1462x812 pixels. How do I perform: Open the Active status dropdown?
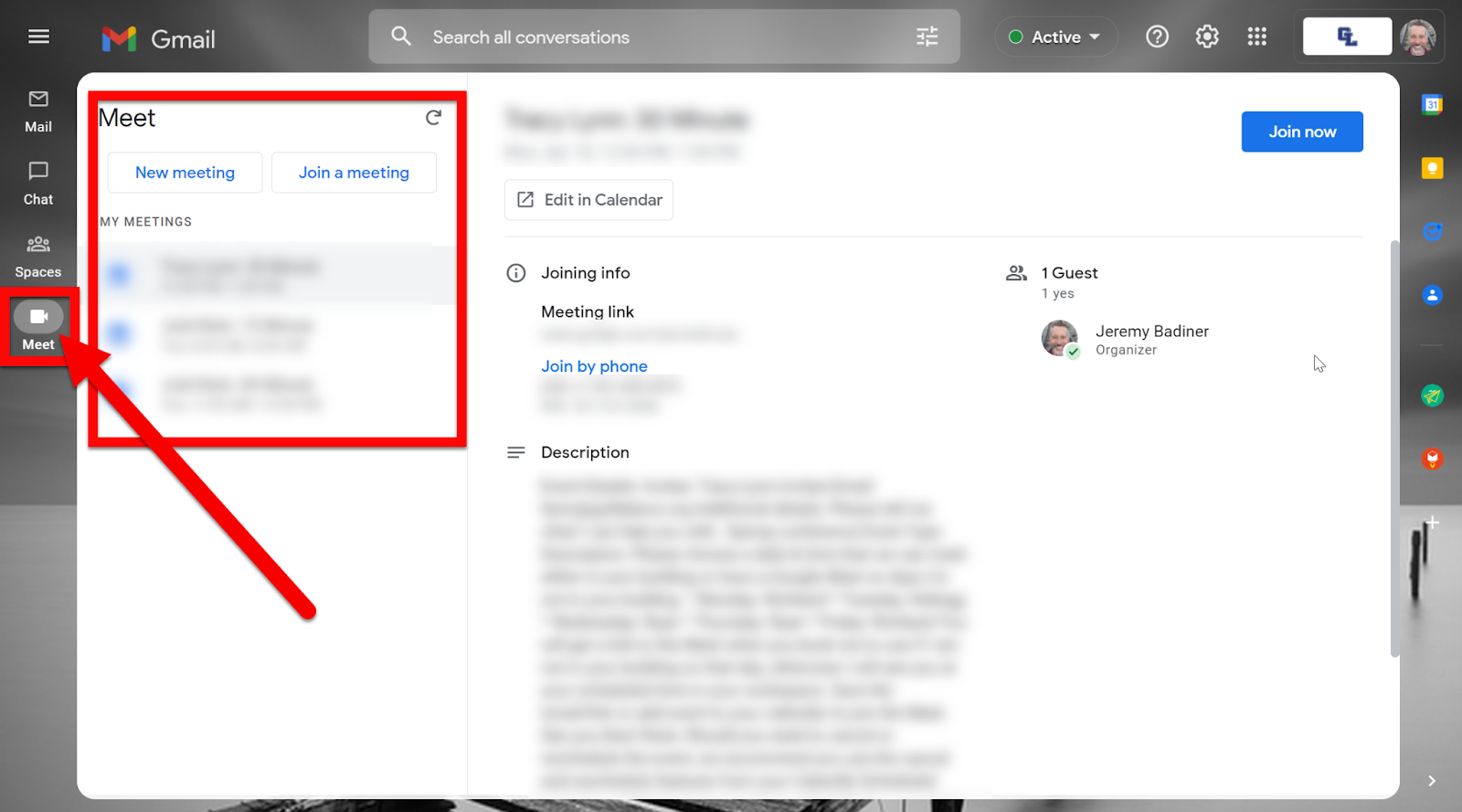coord(1055,37)
